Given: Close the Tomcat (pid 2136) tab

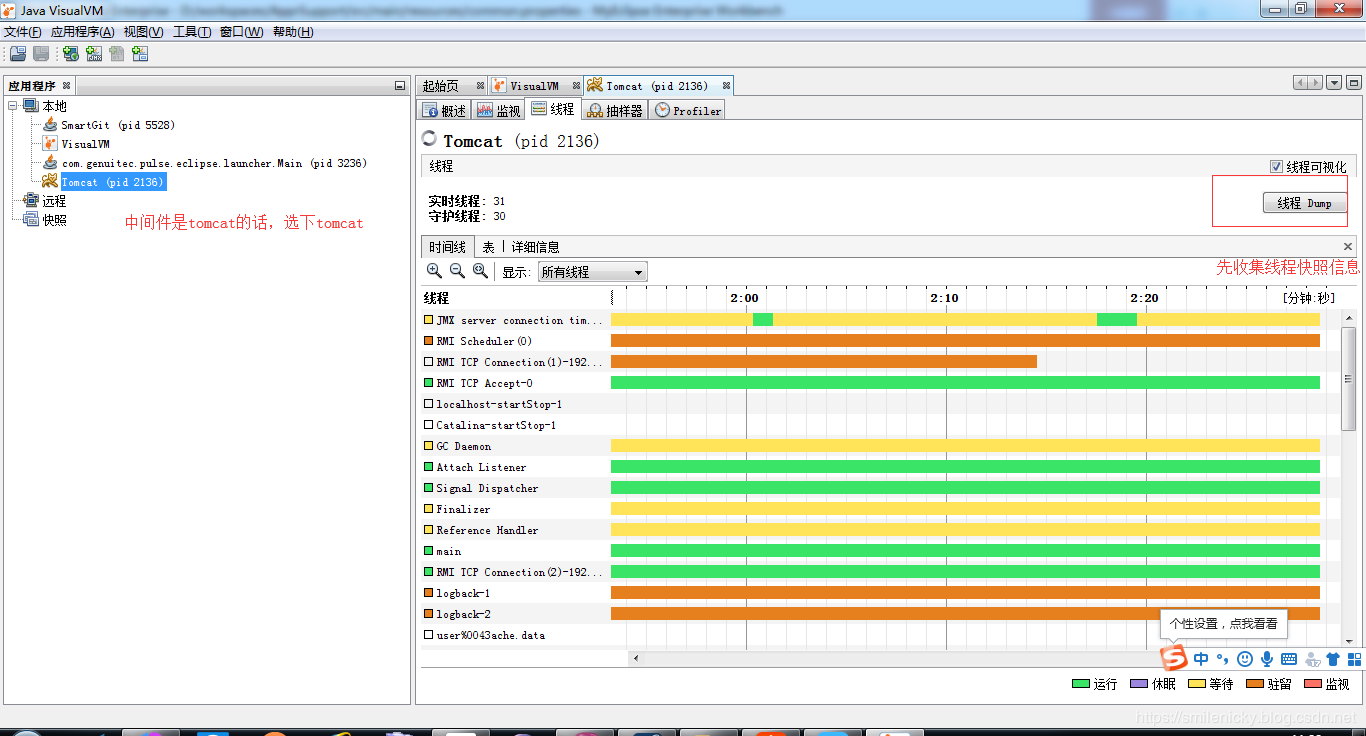Looking at the screenshot, I should 727,86.
